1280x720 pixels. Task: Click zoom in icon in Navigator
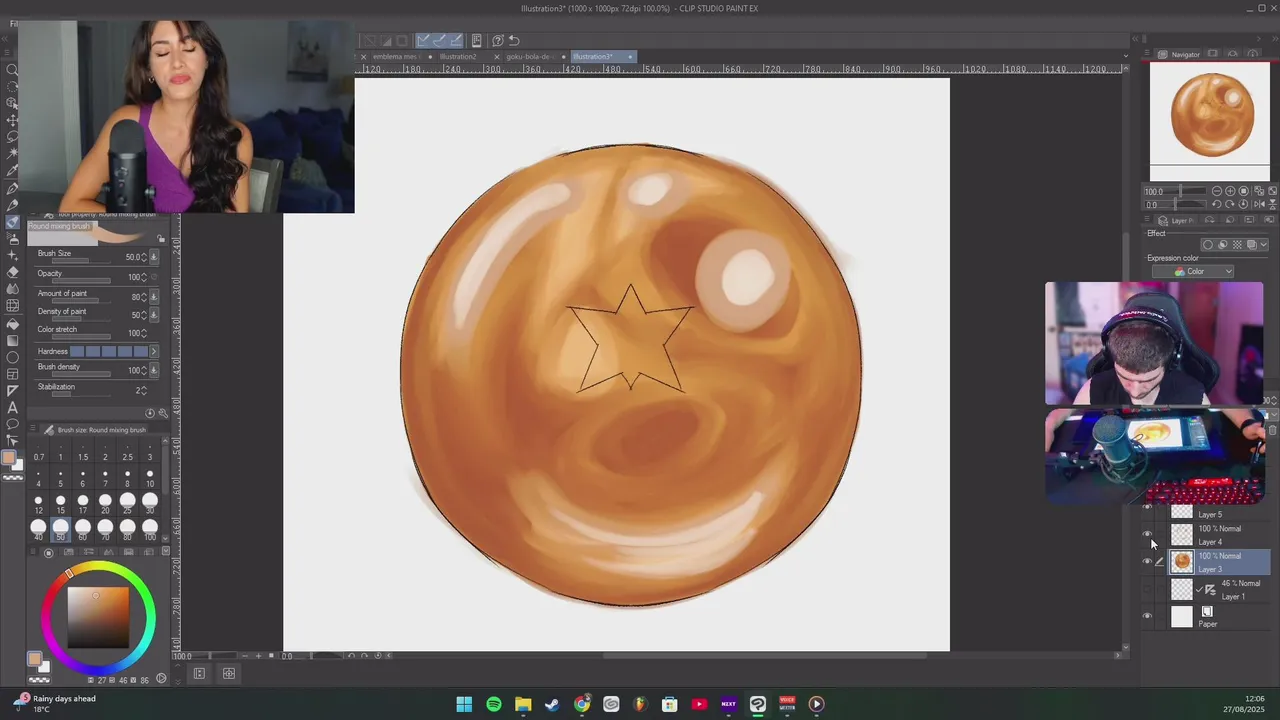click(1230, 191)
